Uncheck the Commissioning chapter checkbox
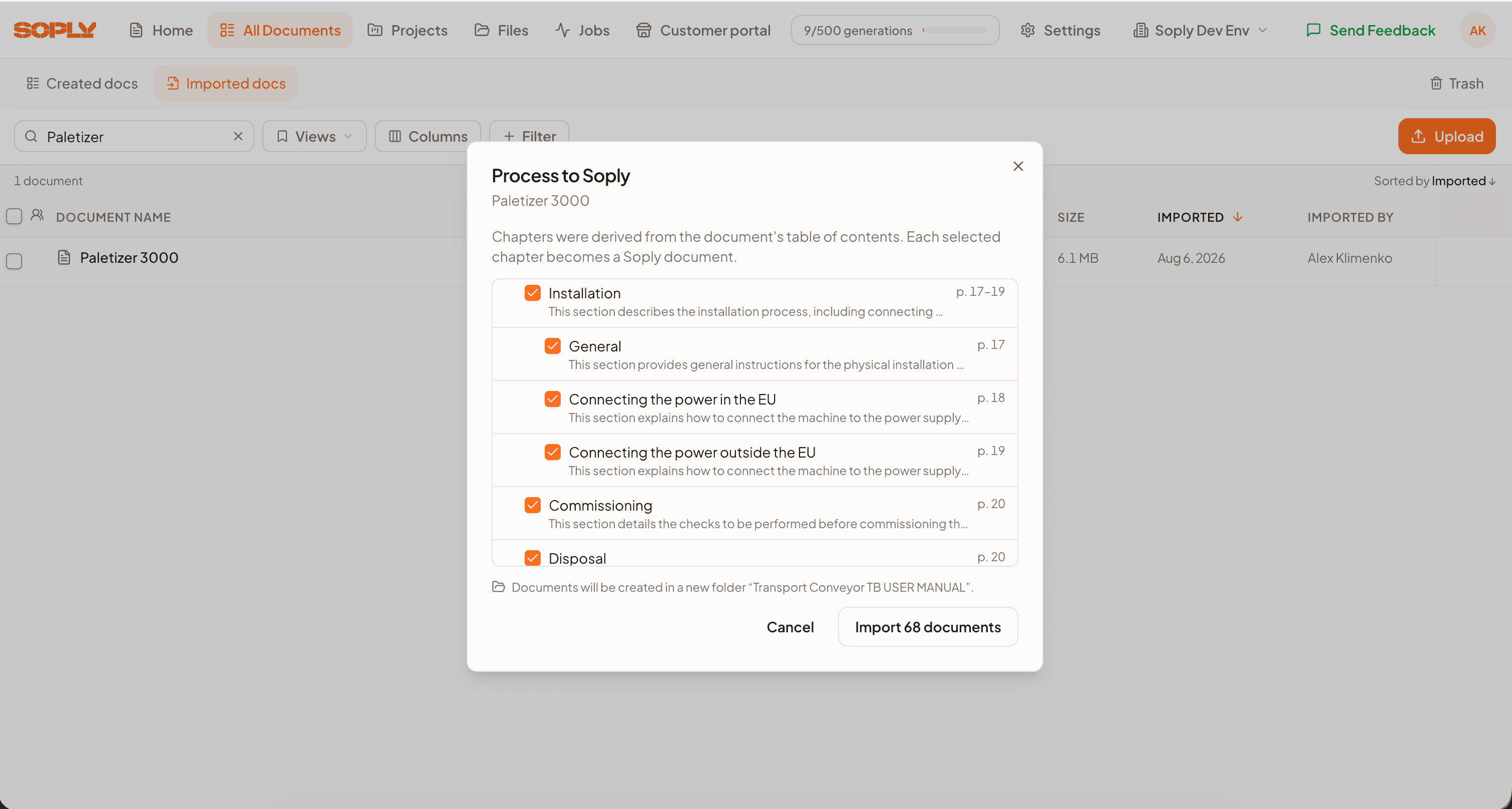This screenshot has width=1512, height=809. [x=532, y=505]
